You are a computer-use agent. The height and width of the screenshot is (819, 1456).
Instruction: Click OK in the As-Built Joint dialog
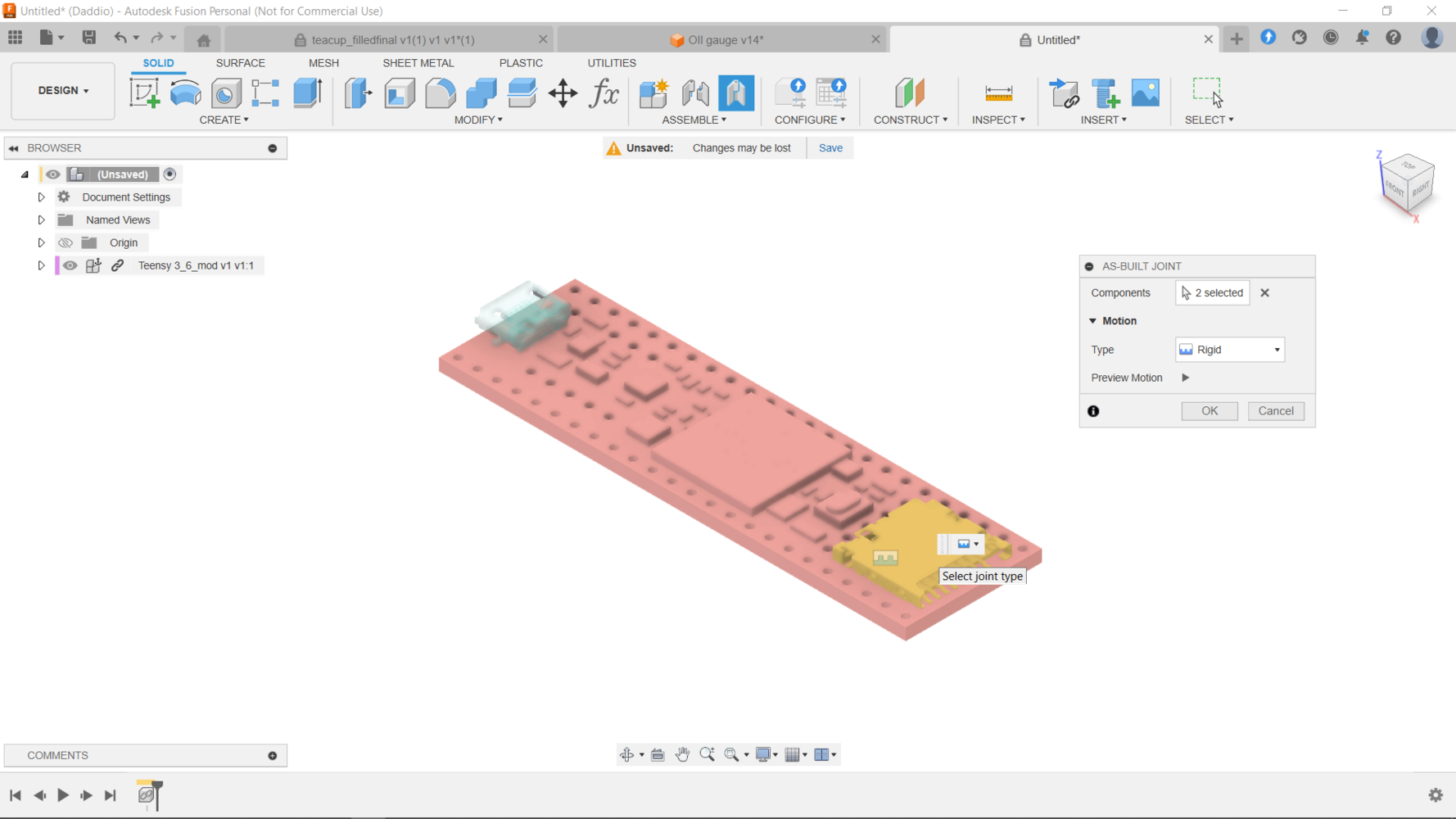[1209, 411]
